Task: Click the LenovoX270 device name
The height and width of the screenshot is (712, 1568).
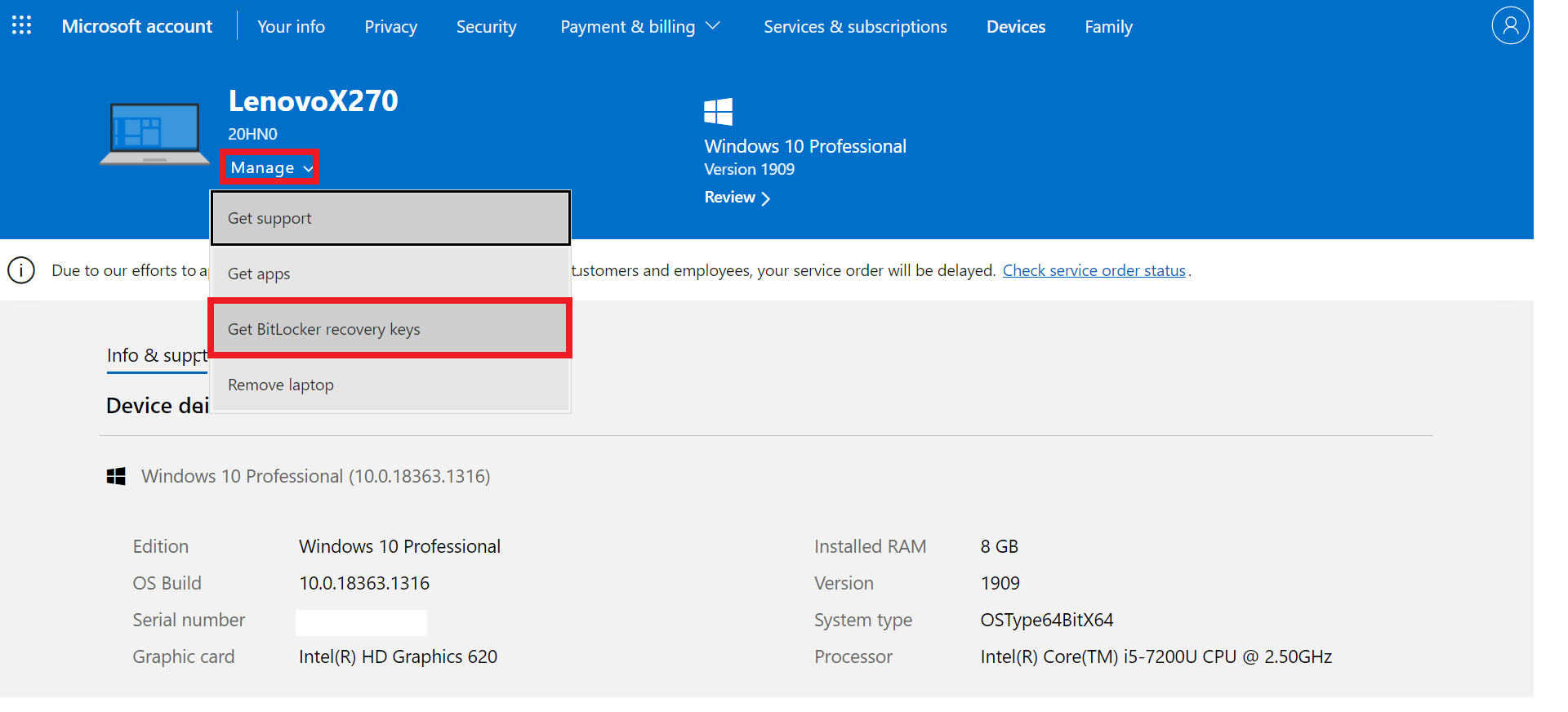Action: [313, 101]
